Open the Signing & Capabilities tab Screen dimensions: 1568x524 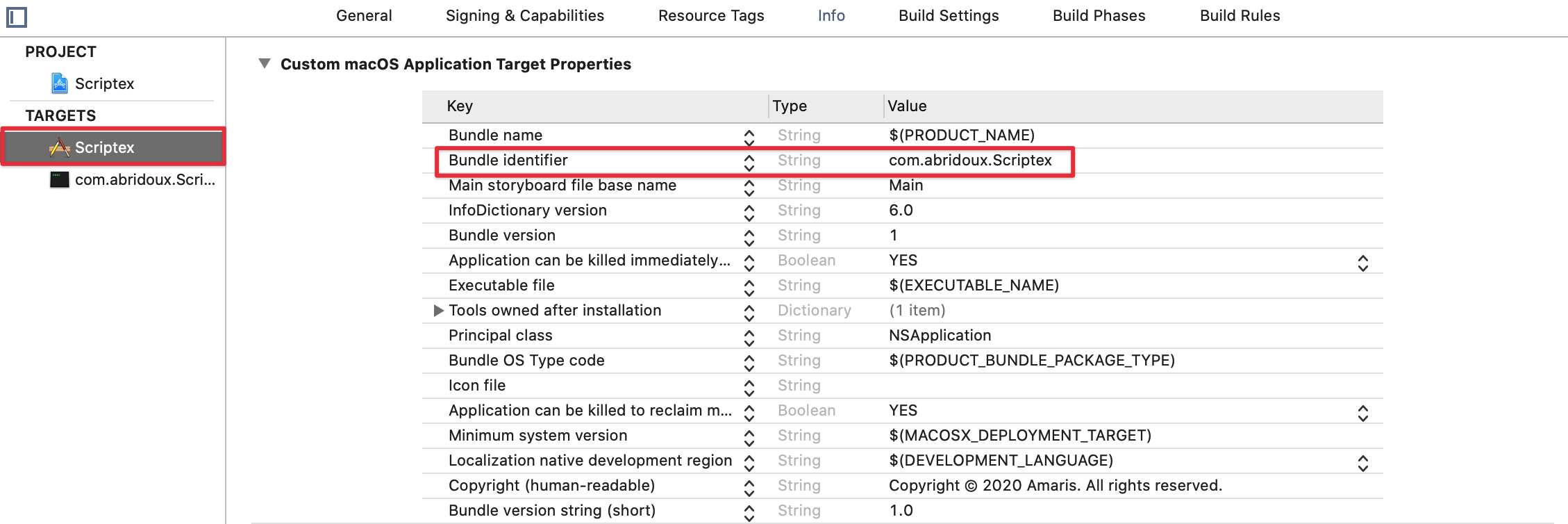[x=524, y=16]
